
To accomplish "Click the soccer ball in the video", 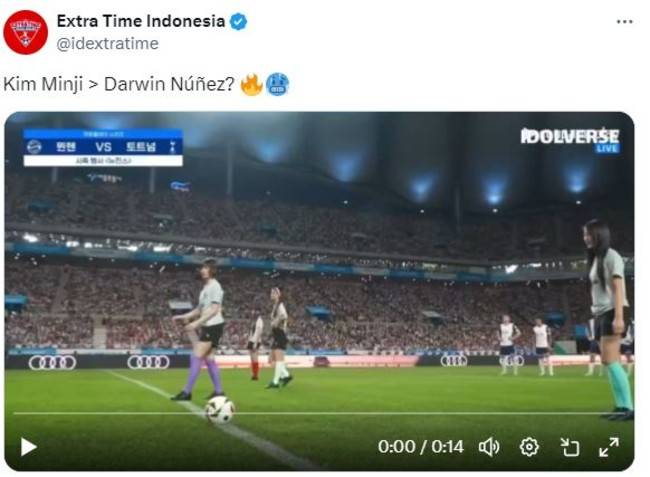I will pos(220,410).
